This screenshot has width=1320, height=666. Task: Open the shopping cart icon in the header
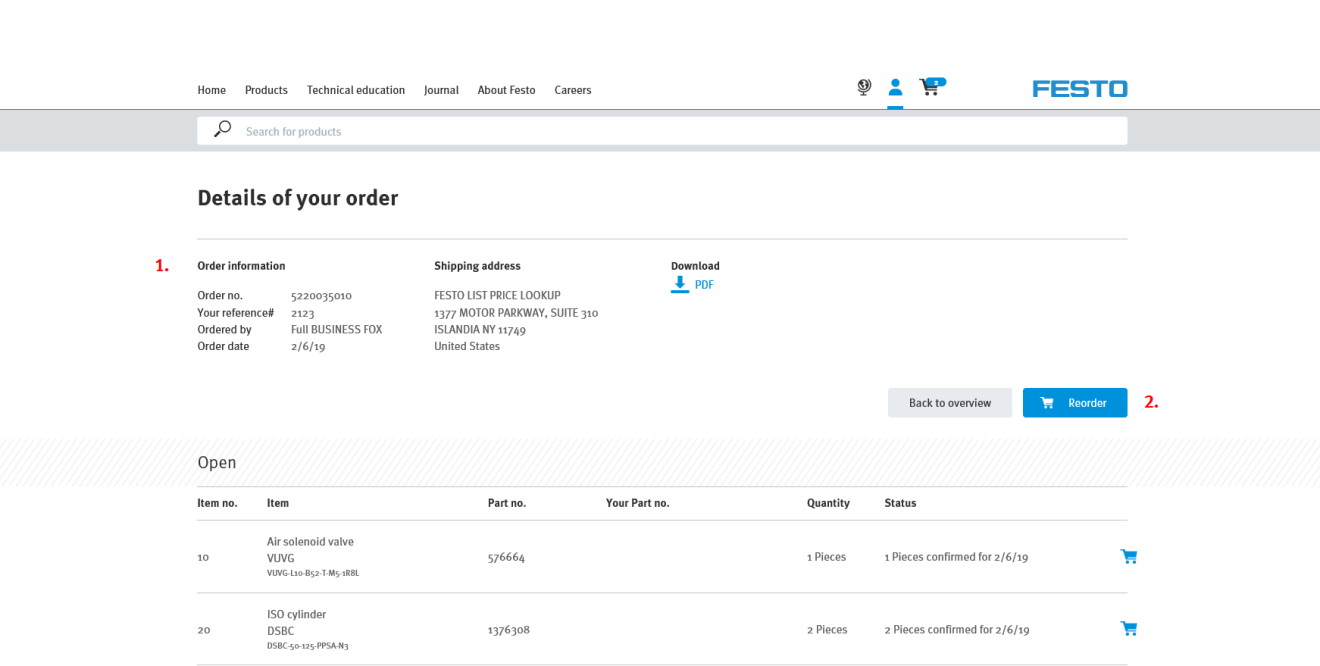tap(929, 89)
